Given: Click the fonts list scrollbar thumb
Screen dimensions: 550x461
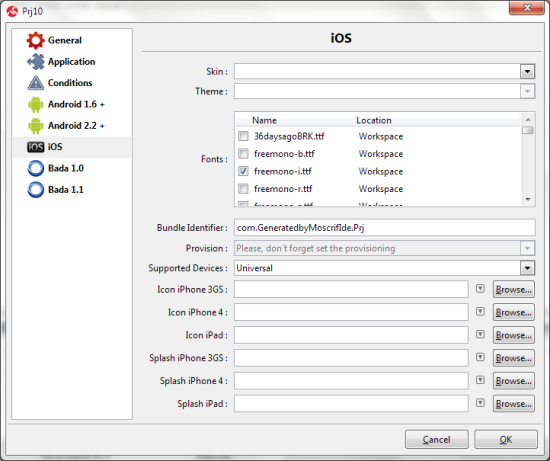Looking at the screenshot, I should [528, 130].
